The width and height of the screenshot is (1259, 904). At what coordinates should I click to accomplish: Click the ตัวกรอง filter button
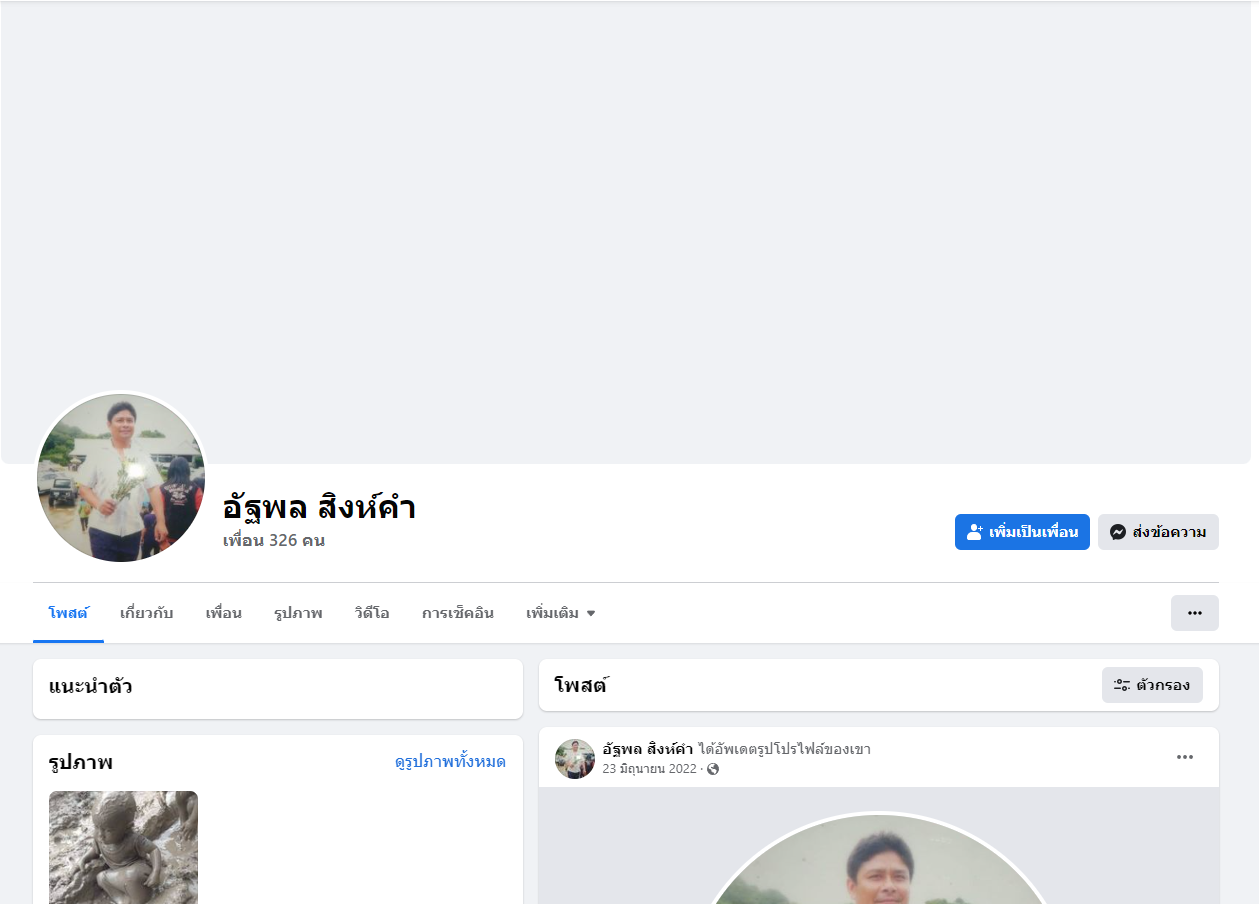(1152, 685)
